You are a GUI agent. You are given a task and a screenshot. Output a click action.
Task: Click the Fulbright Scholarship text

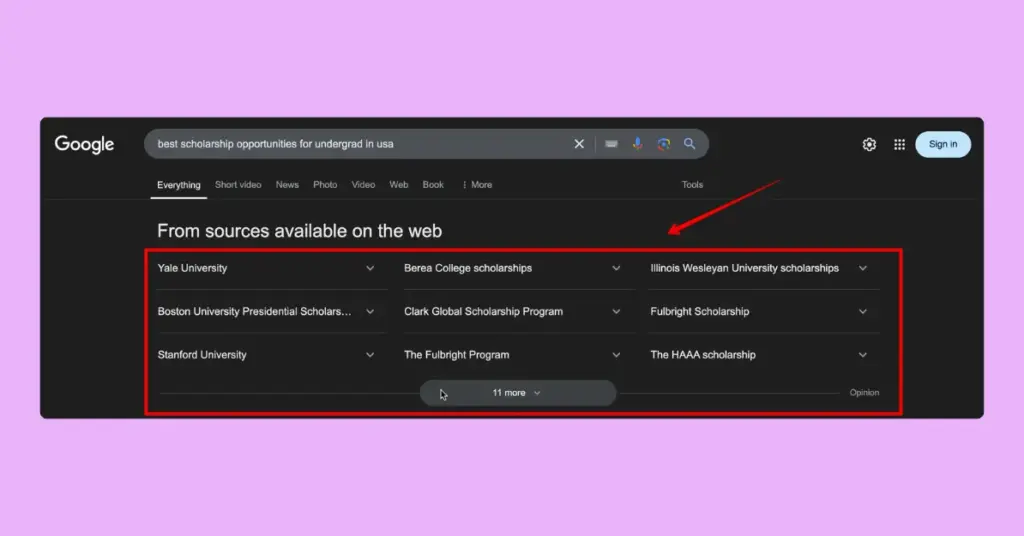click(x=699, y=311)
